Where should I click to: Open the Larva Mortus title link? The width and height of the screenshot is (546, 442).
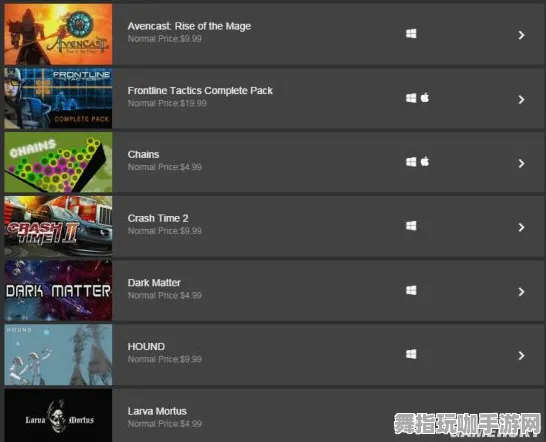pos(157,411)
